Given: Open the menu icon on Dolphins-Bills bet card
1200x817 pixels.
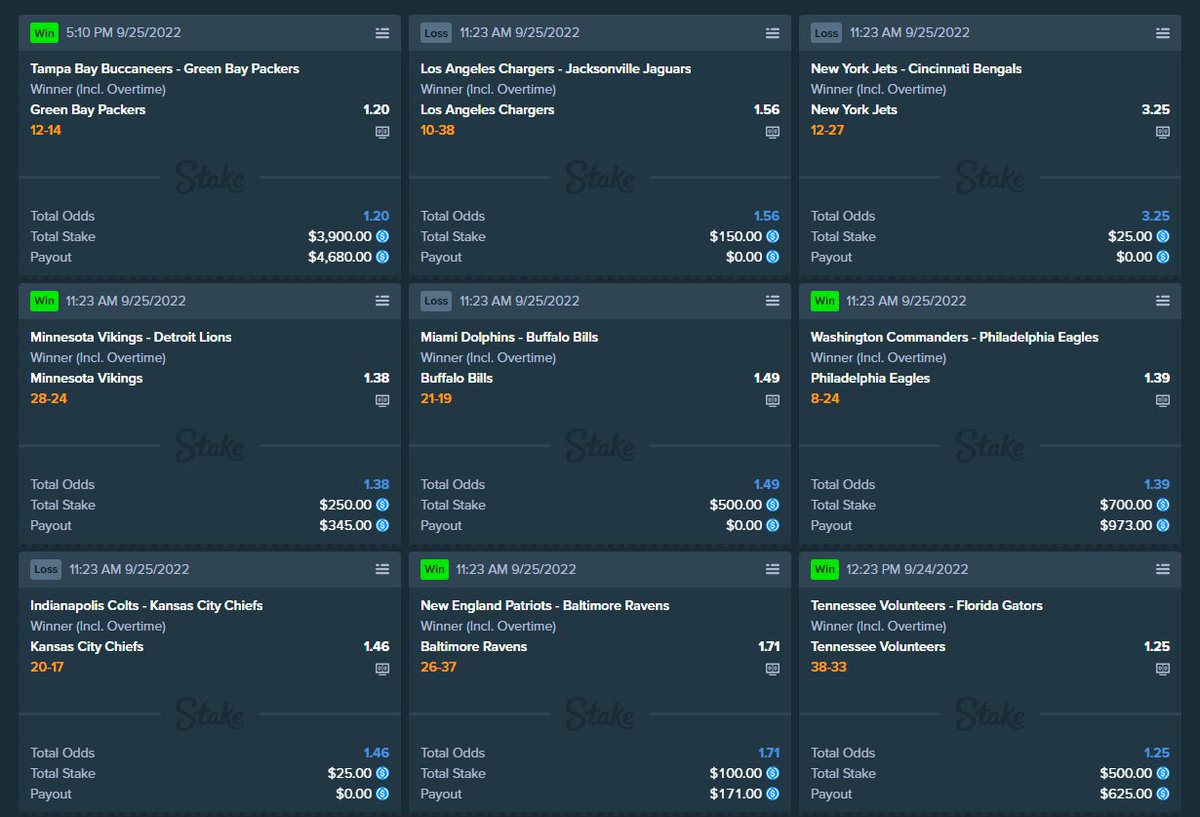Looking at the screenshot, I should pos(772,301).
